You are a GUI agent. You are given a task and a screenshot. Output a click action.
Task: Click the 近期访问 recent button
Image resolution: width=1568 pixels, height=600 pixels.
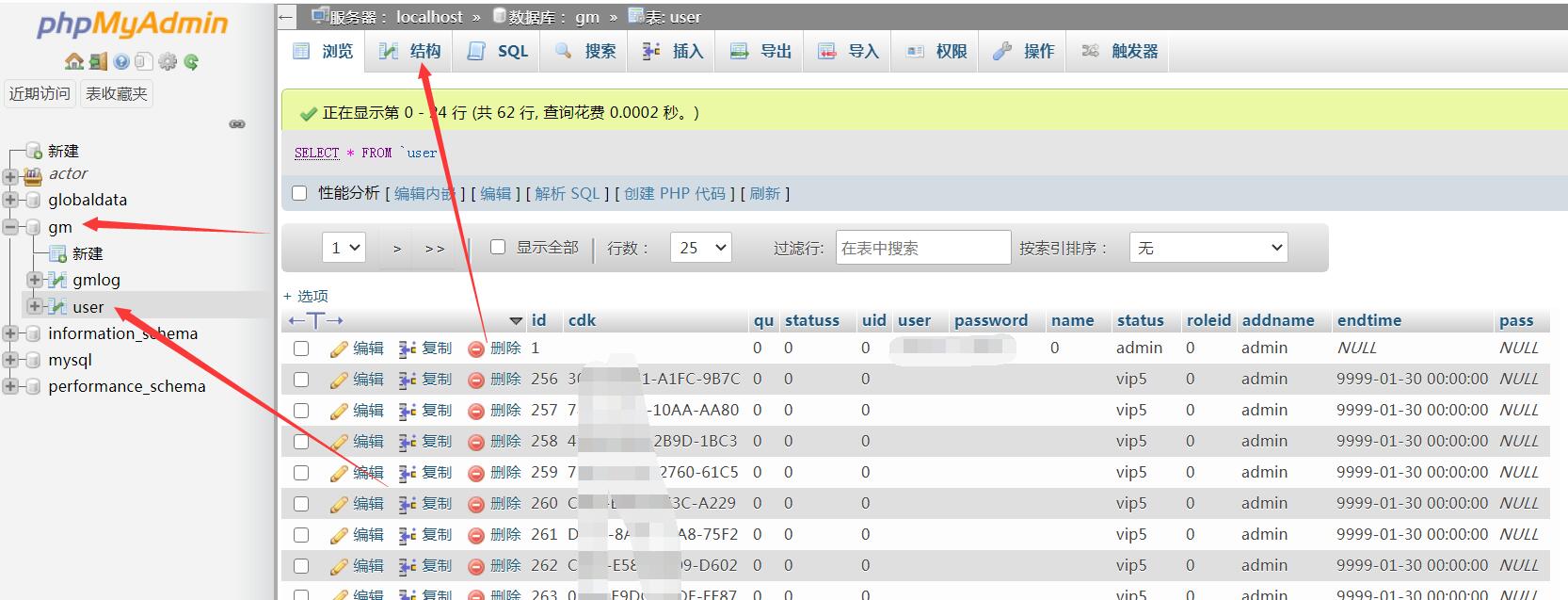40,93
